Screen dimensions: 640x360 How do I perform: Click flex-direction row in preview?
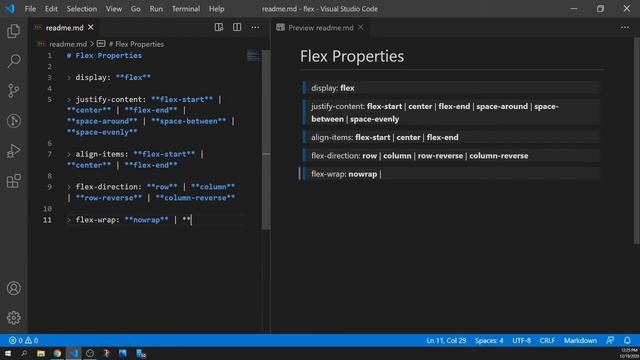tap(451, 156)
